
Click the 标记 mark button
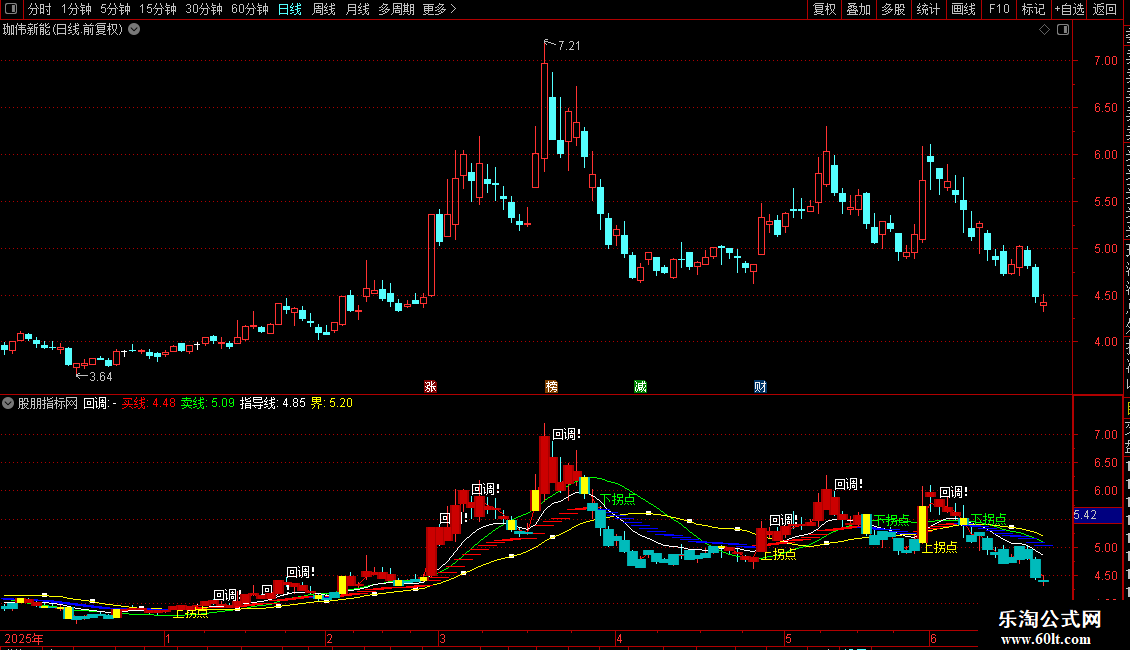click(x=1033, y=9)
